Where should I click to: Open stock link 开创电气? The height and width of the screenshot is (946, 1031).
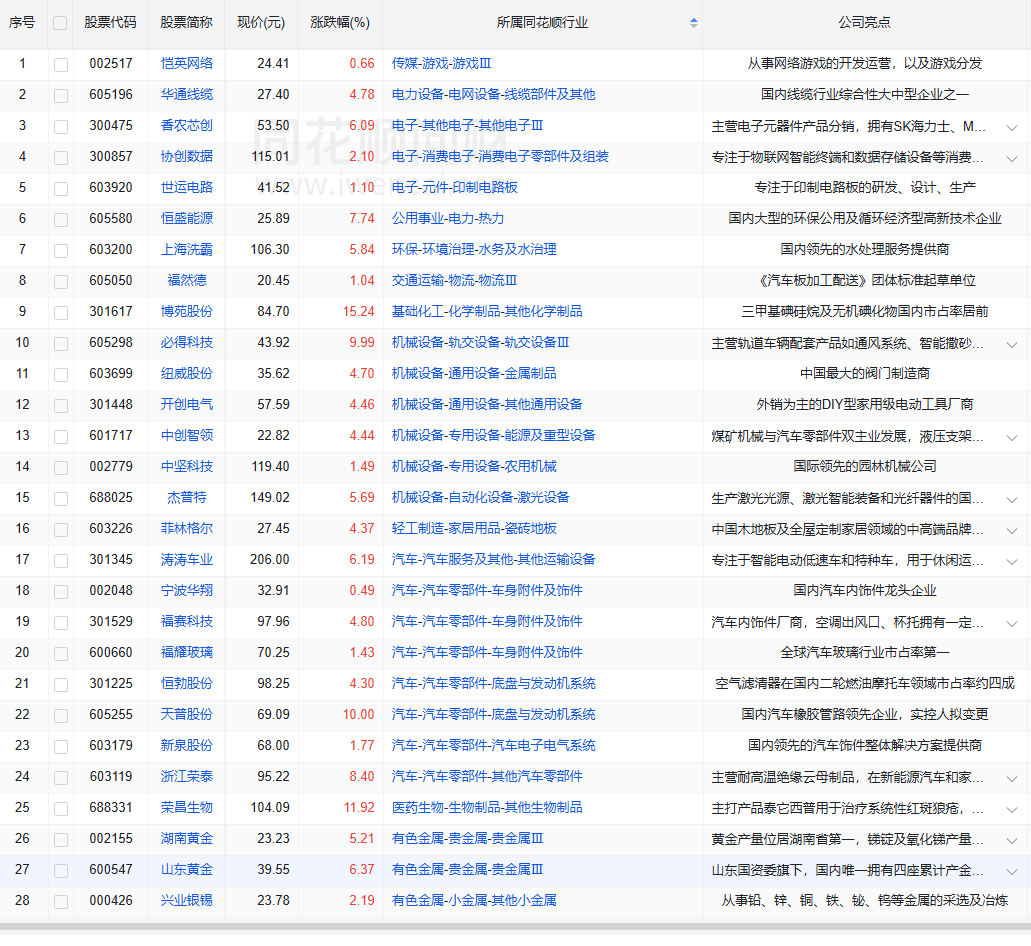(x=187, y=405)
